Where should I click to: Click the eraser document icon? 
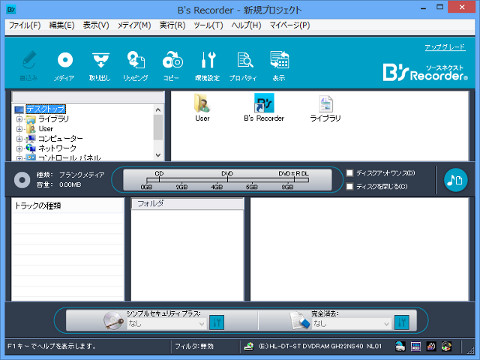(x=299, y=321)
